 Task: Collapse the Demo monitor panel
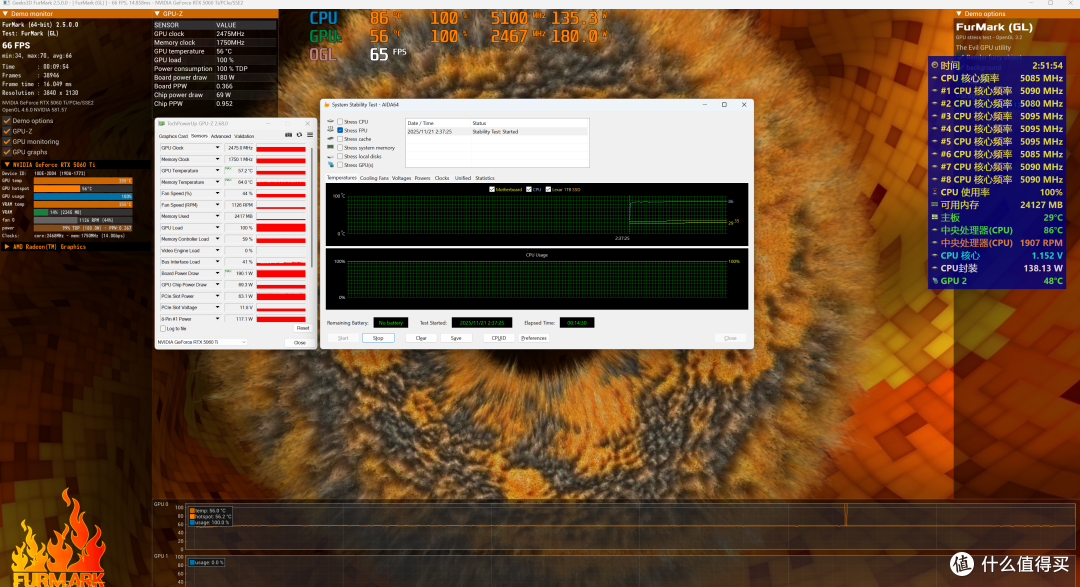[6, 13]
